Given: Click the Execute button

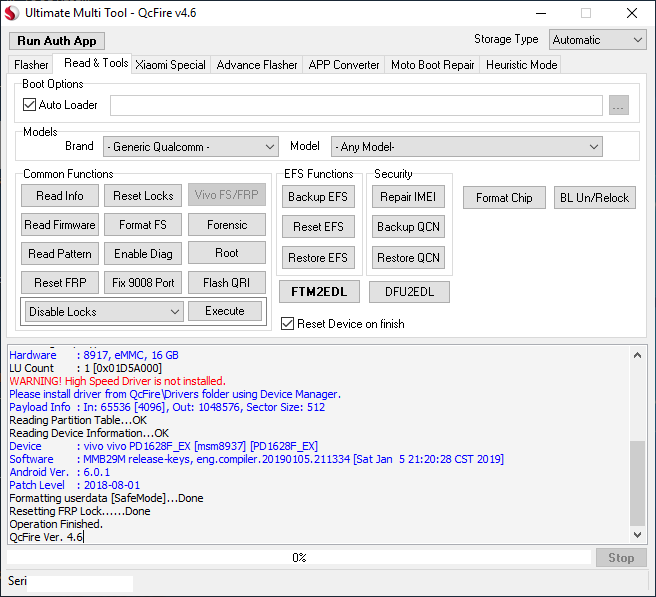Looking at the screenshot, I should tap(225, 311).
